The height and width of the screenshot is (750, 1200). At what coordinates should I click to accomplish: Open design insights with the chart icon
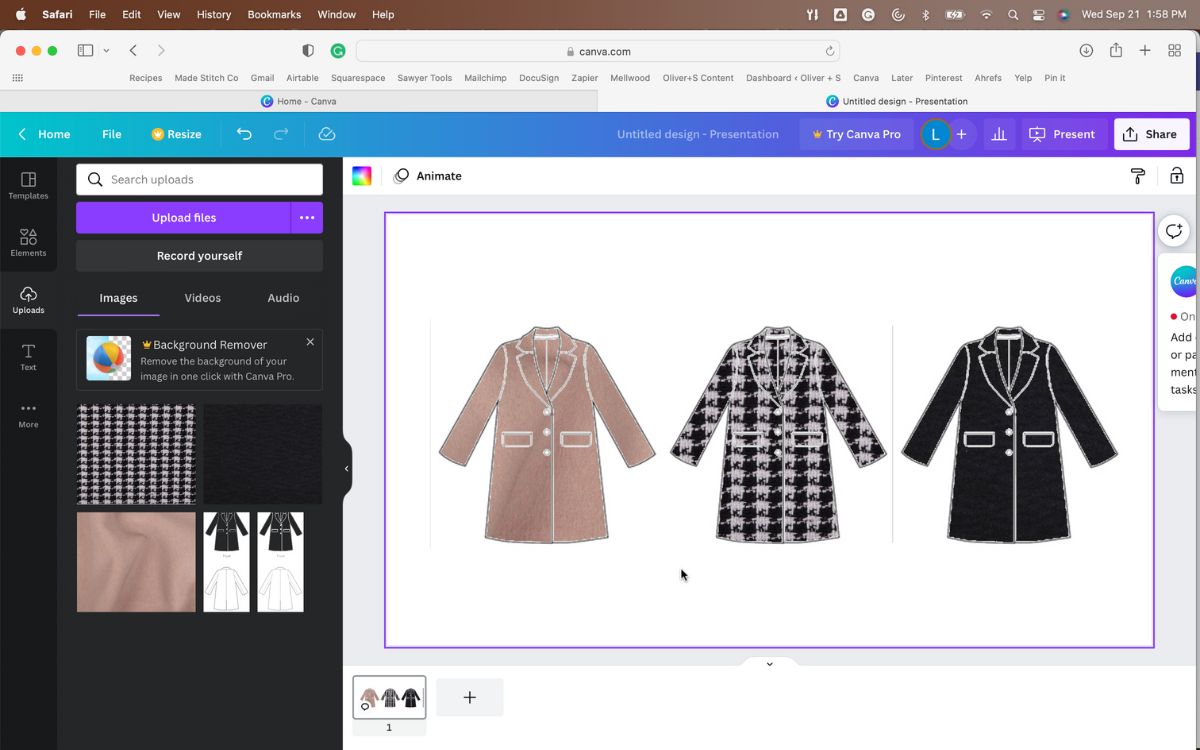point(998,133)
